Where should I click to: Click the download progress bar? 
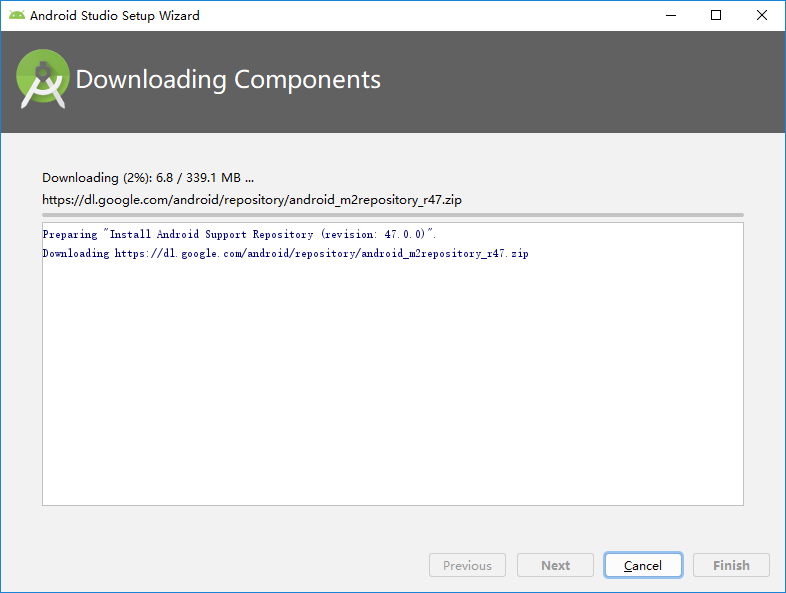(x=392, y=215)
